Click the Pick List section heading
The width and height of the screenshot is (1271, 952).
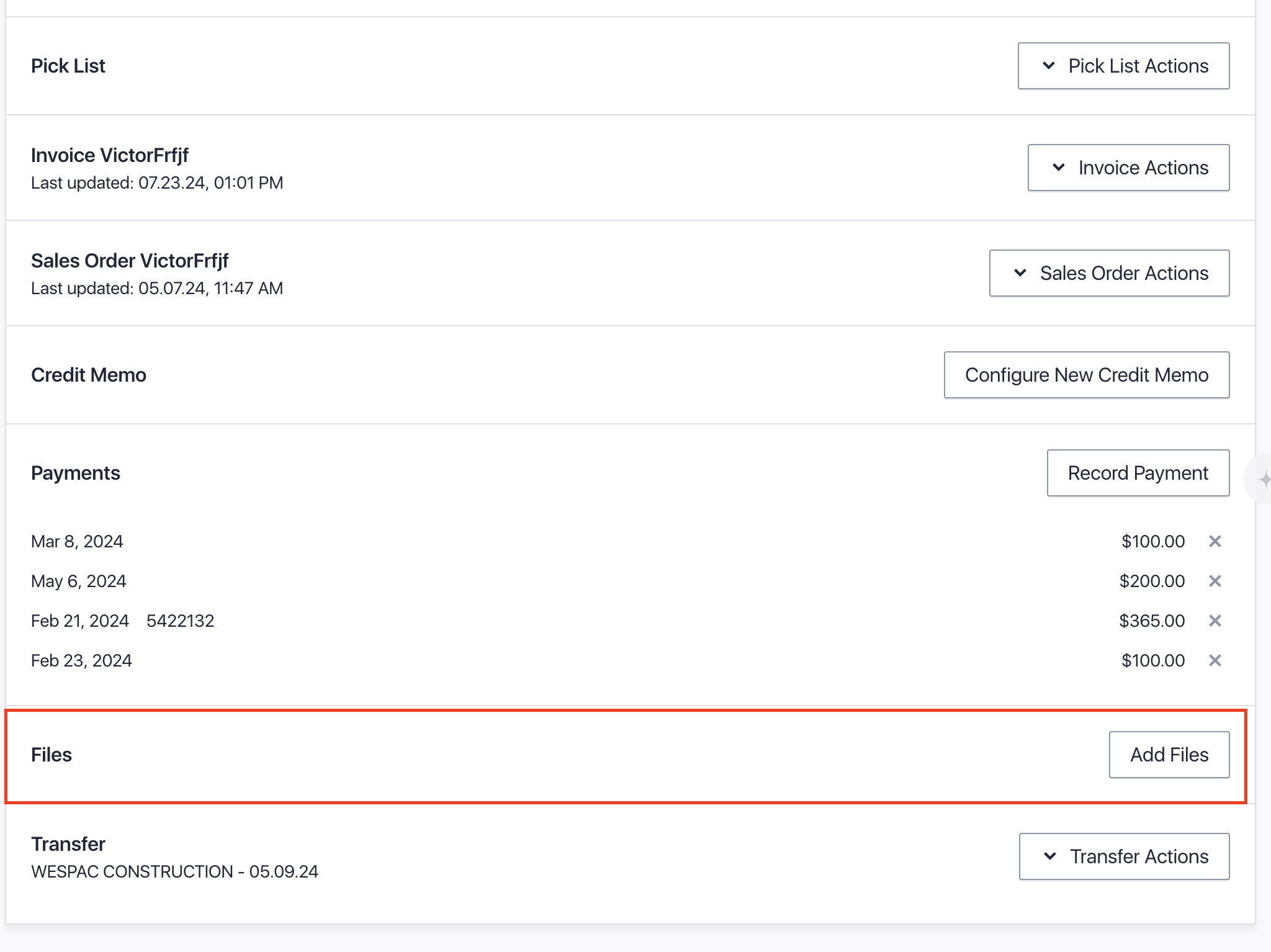pyautogui.click(x=68, y=66)
